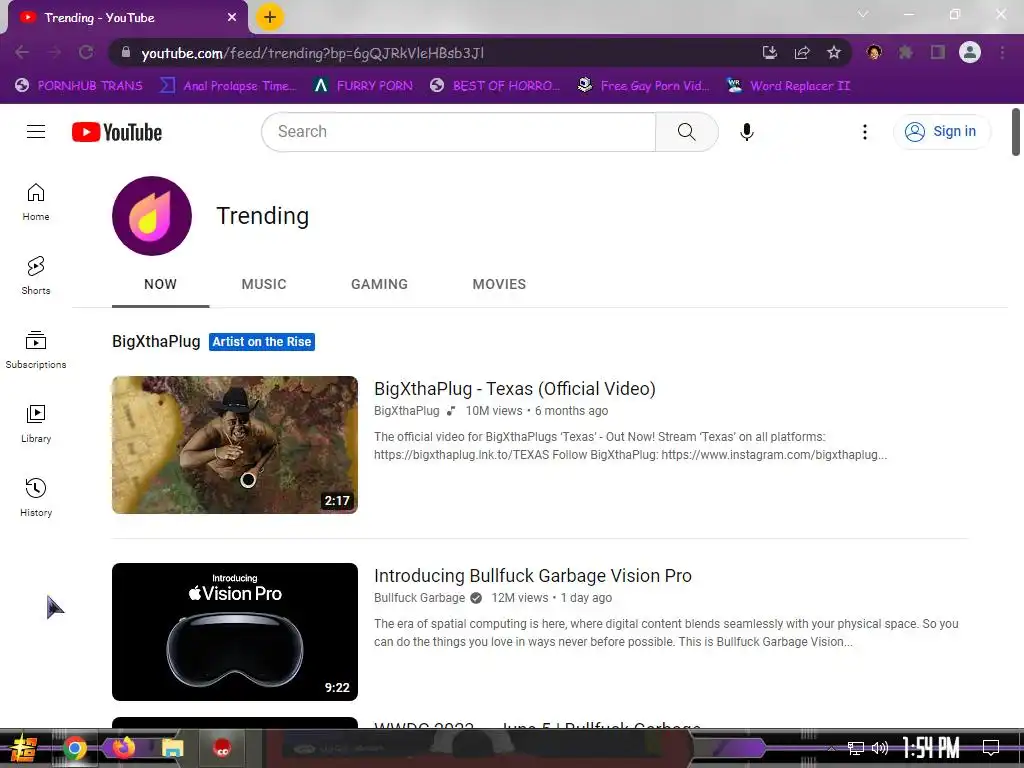
Task: Open the Chrome profile avatar
Action: tap(970, 52)
